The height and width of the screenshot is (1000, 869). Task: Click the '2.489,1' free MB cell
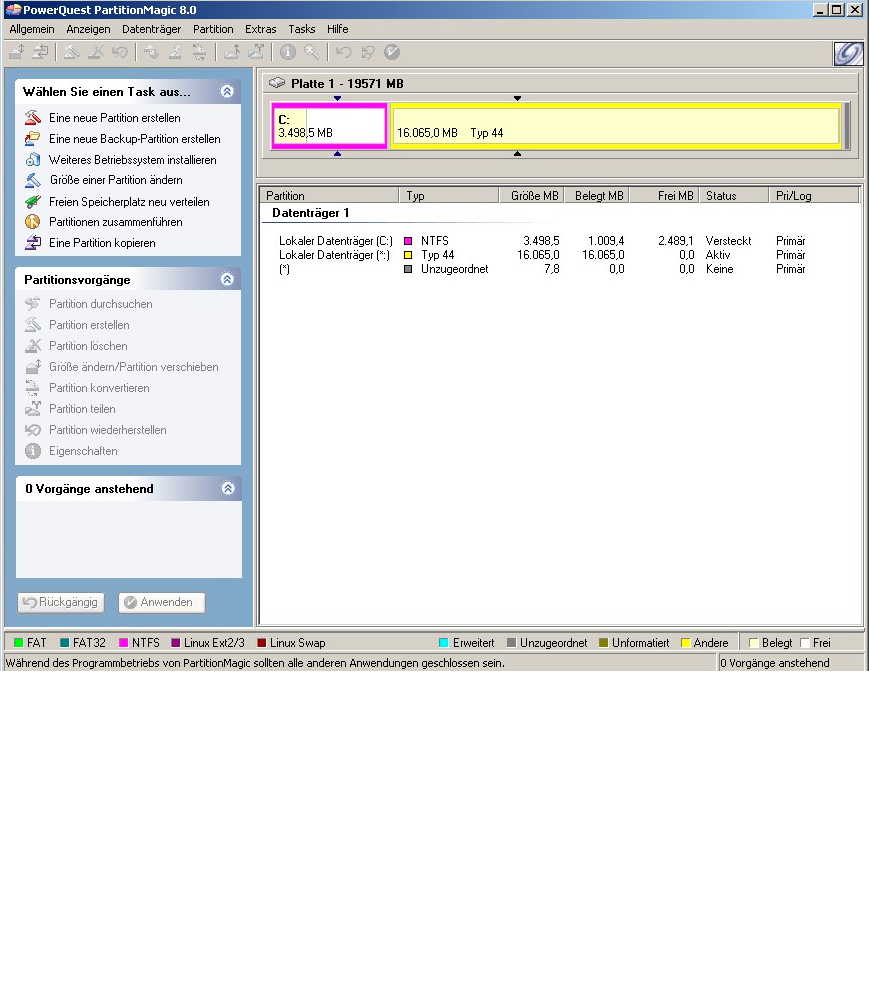[676, 241]
